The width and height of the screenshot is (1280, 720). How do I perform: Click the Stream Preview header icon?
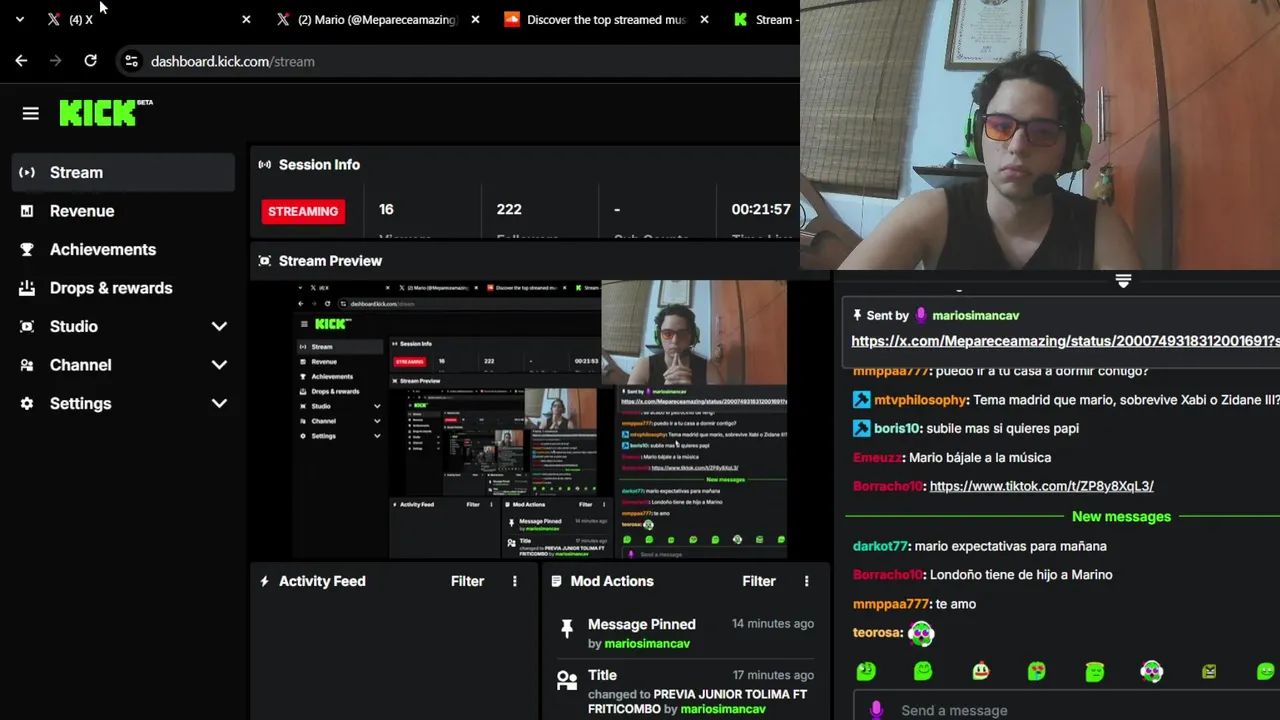[x=264, y=261]
